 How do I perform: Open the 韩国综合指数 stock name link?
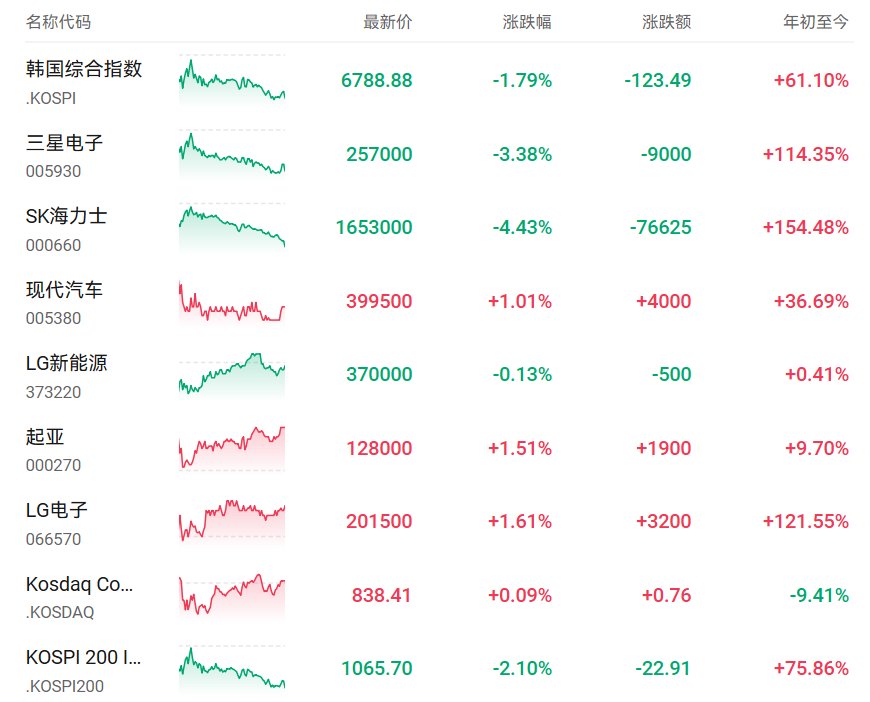click(84, 69)
